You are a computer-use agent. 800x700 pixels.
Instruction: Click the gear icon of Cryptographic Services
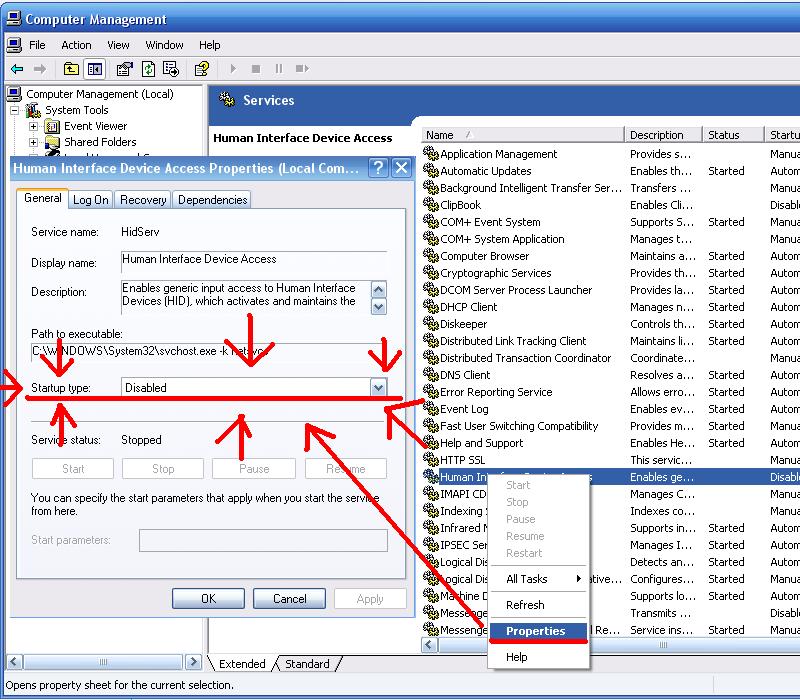[x=431, y=272]
